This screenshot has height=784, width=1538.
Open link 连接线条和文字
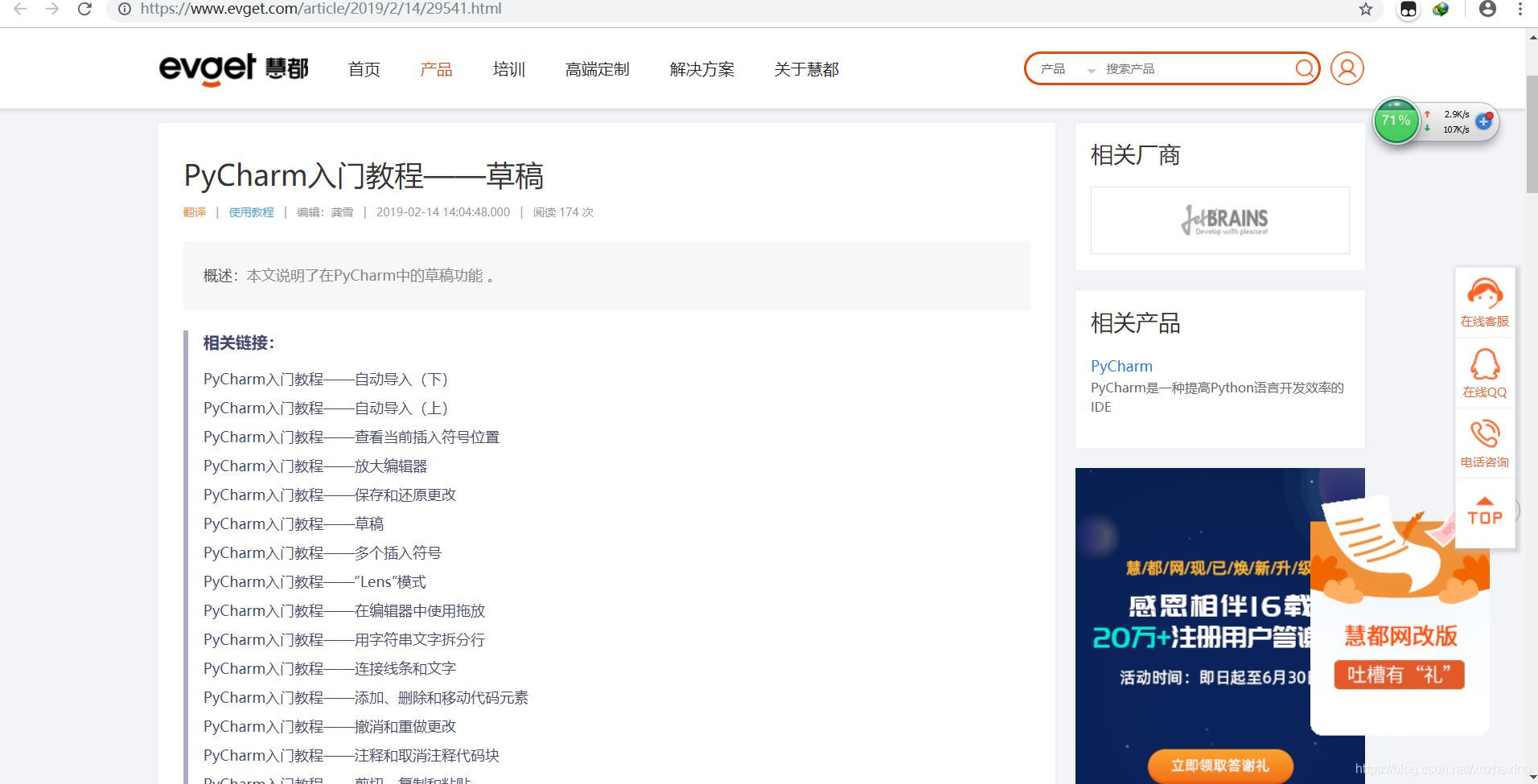pyautogui.click(x=330, y=669)
